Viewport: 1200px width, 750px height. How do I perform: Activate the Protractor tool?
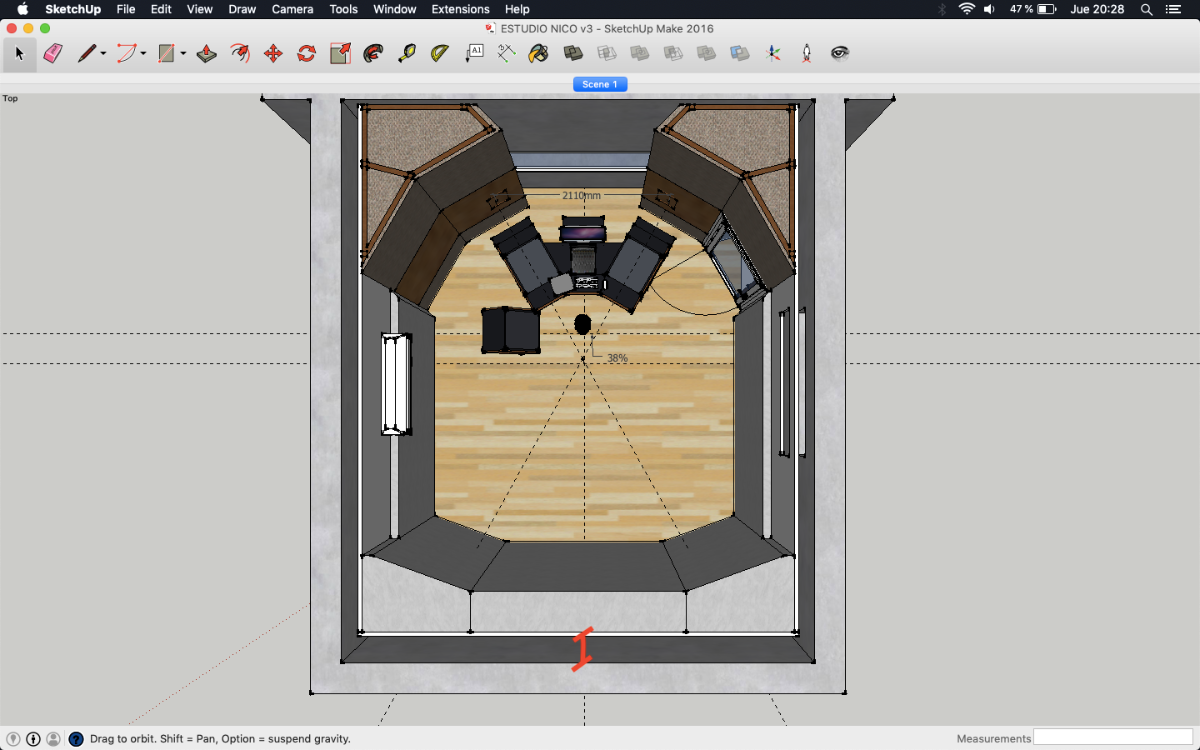click(x=440, y=53)
